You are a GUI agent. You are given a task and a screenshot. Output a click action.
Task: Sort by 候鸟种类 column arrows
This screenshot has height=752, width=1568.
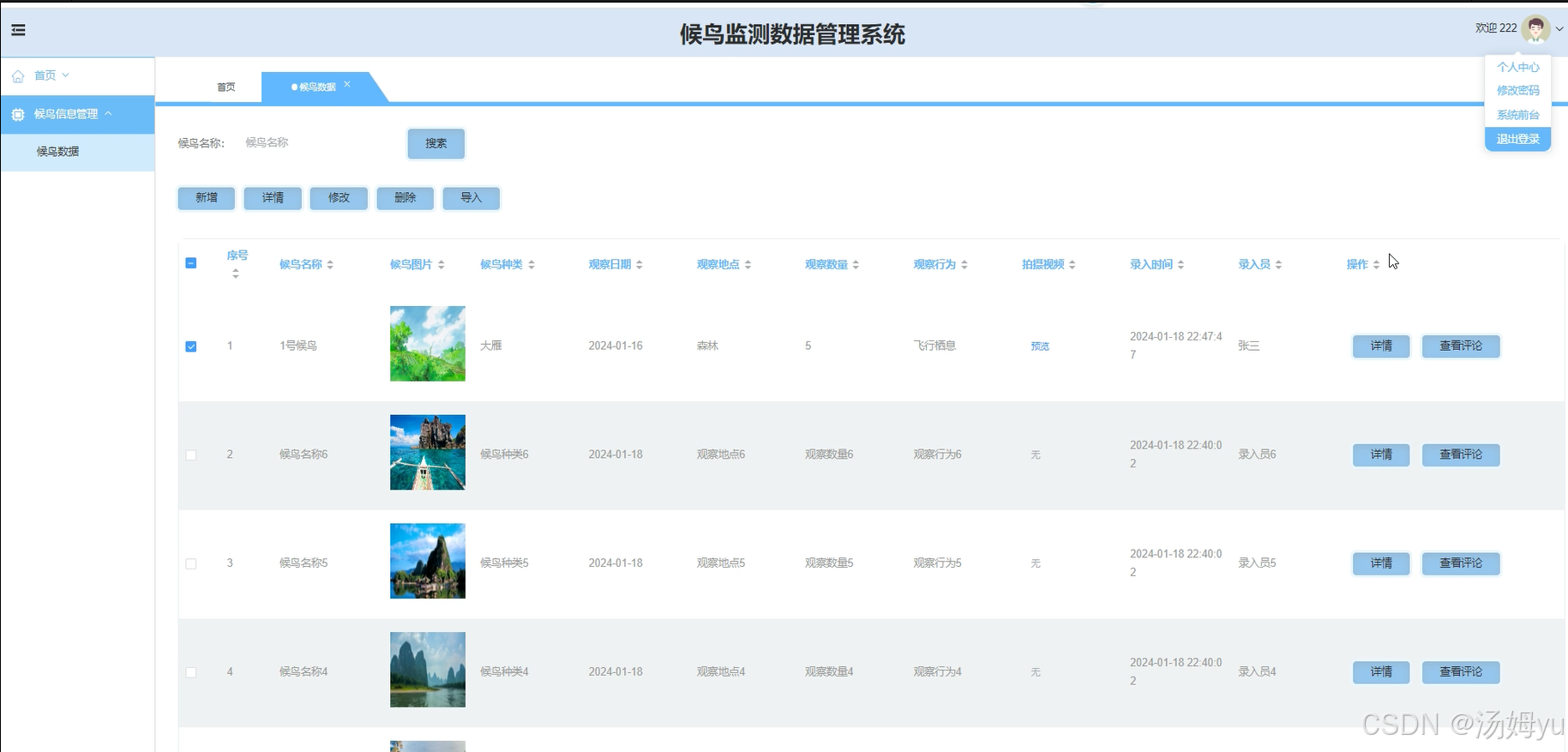tap(532, 265)
